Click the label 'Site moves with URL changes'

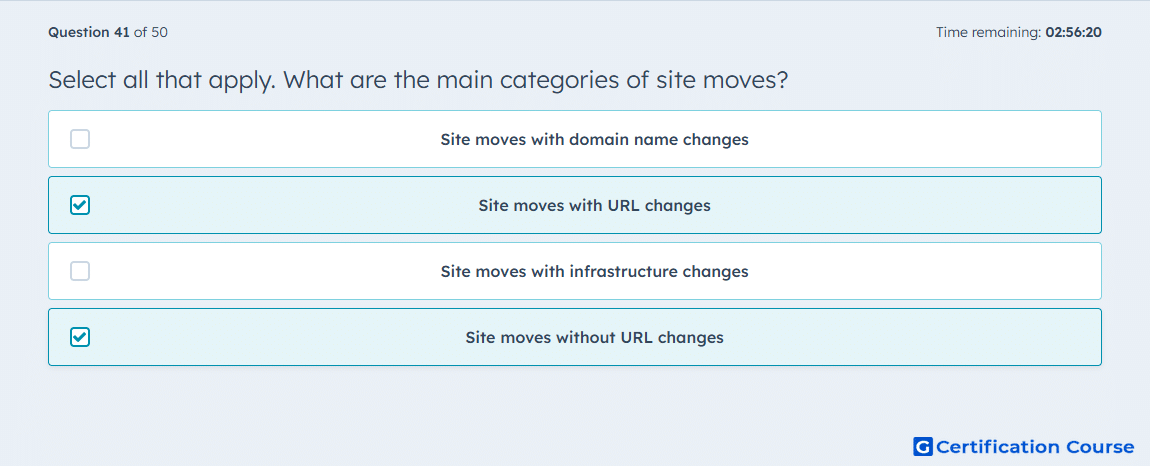point(594,205)
